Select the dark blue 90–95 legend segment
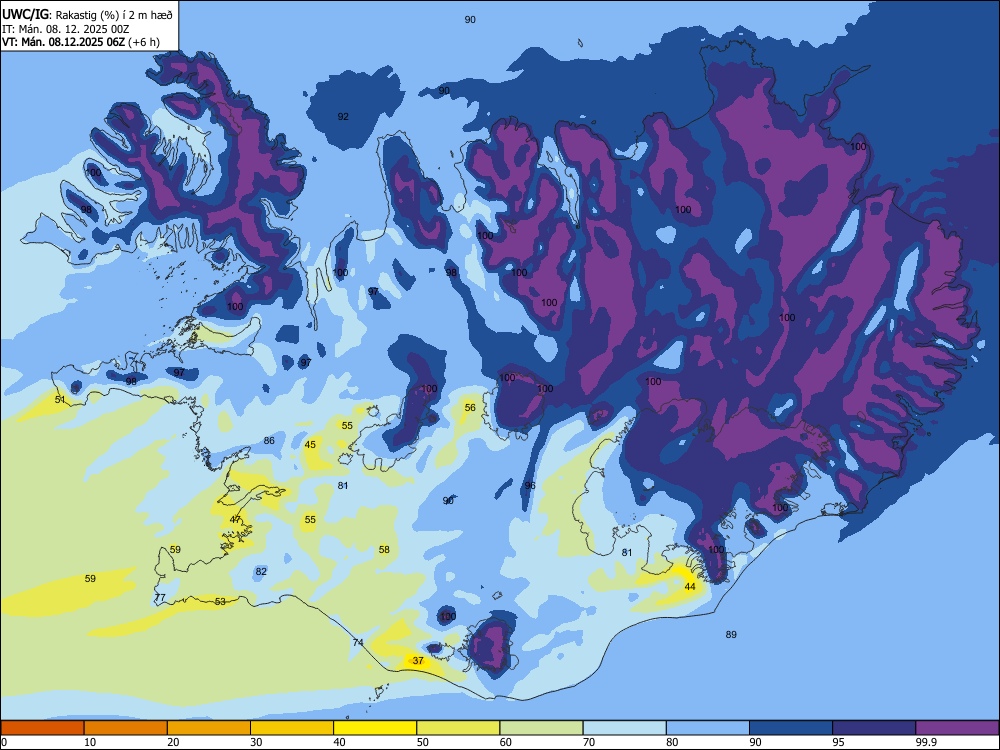The width and height of the screenshot is (1000, 750). 791,728
